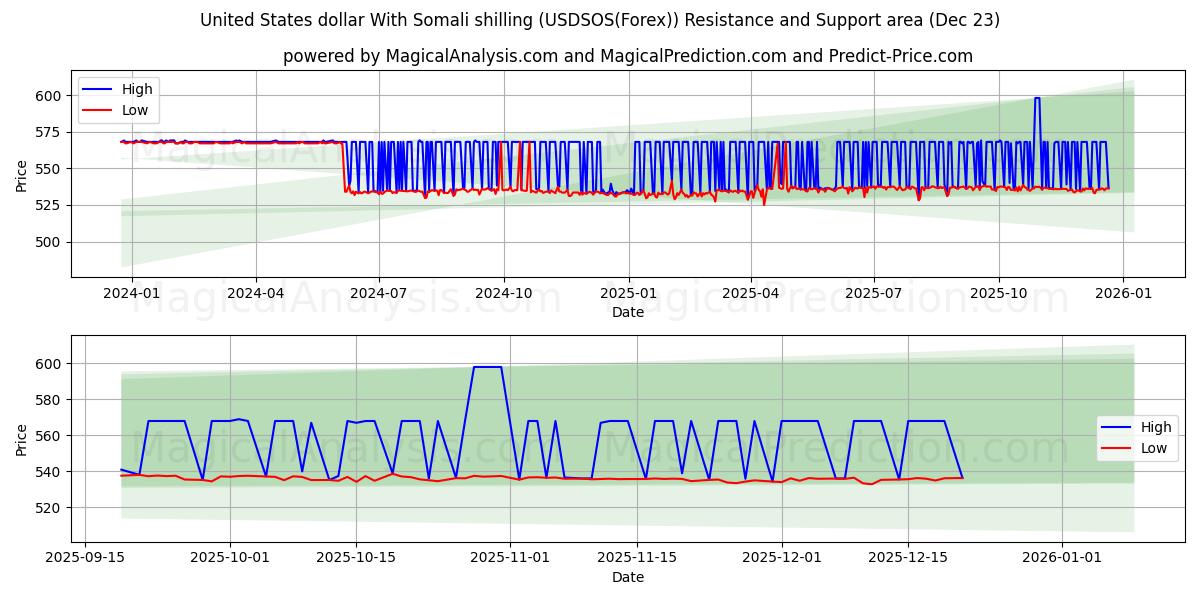Toggle the High series in bottom legend
1200x600 pixels.
tap(1158, 426)
